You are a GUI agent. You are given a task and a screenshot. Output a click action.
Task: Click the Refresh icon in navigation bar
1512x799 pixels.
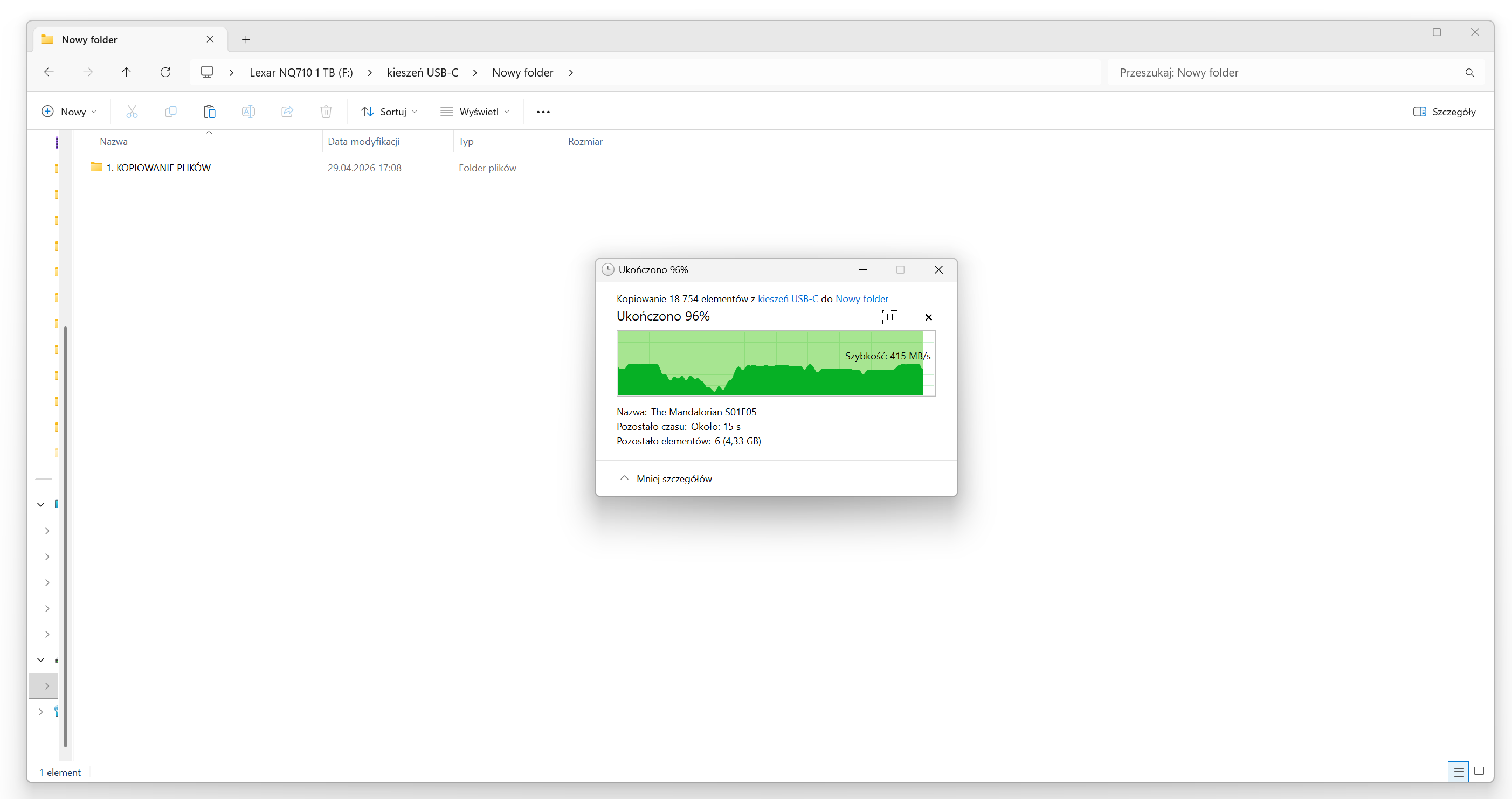coord(165,72)
